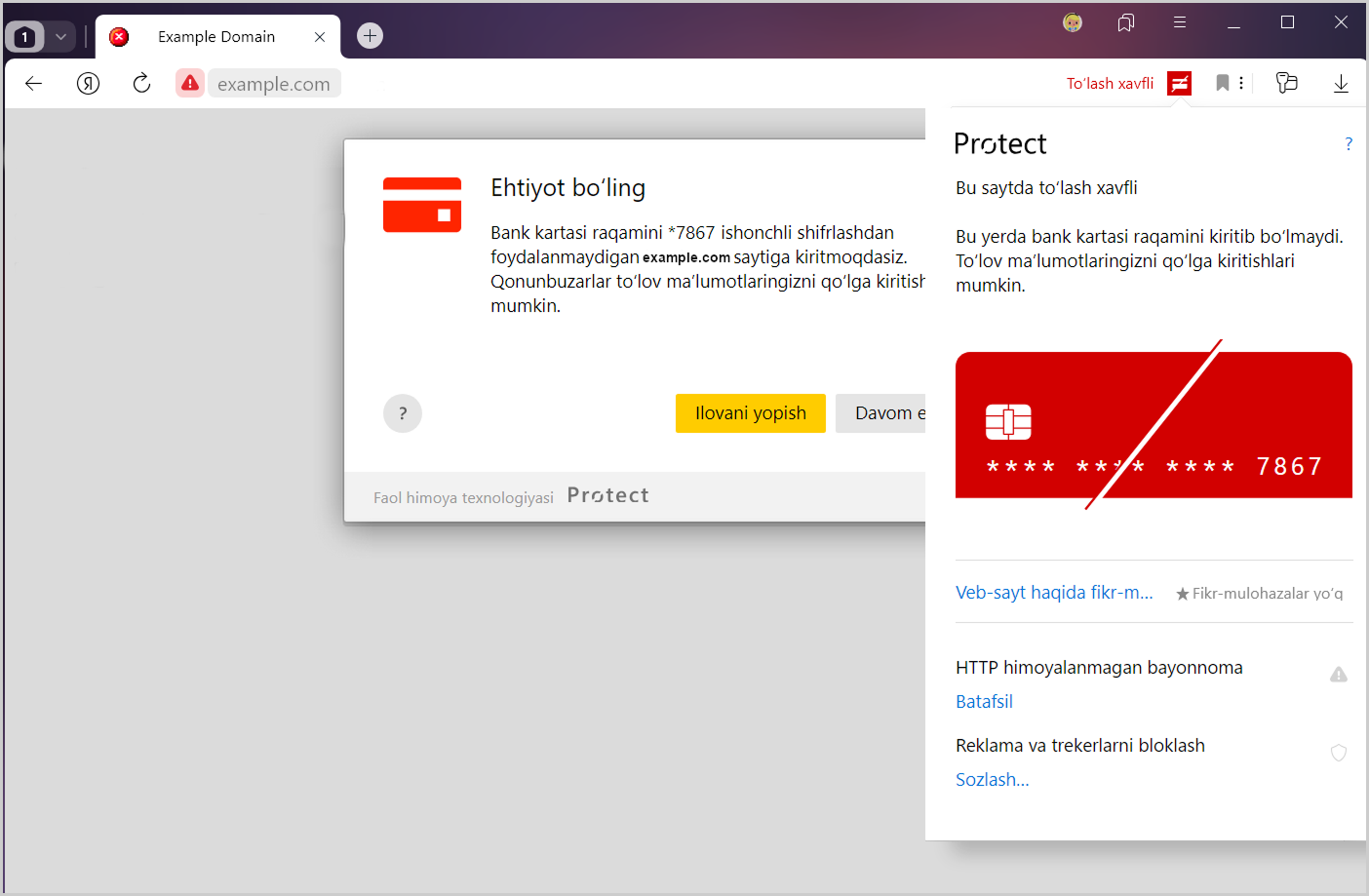Click the red Protect payment-danger icon
The width and height of the screenshot is (1369, 896).
pyautogui.click(x=1180, y=84)
